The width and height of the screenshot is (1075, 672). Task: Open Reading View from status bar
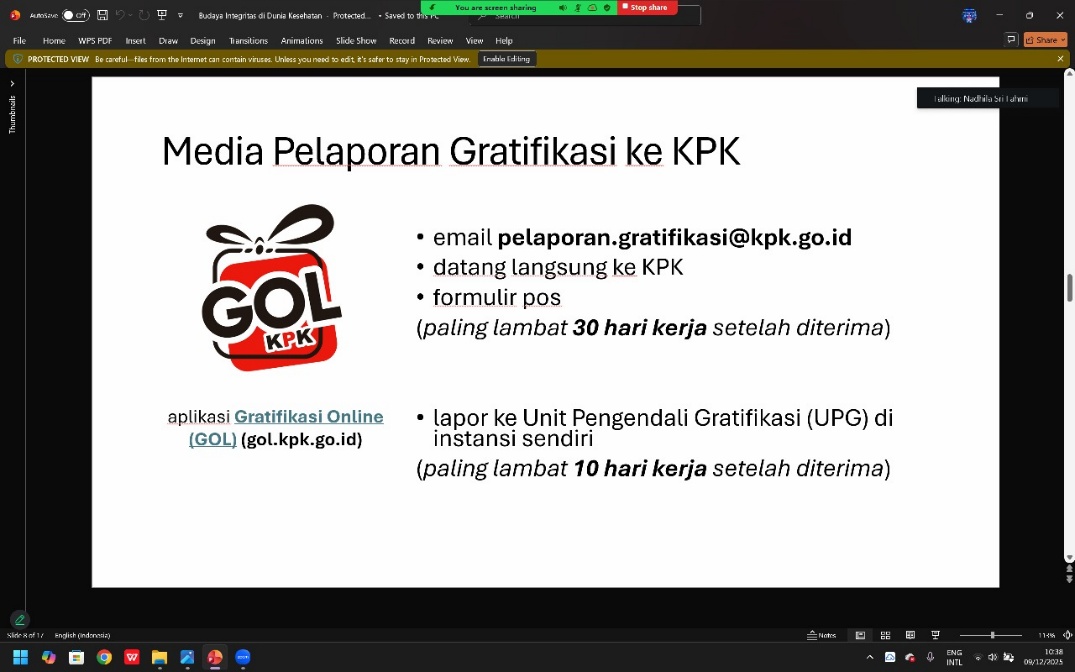point(910,635)
